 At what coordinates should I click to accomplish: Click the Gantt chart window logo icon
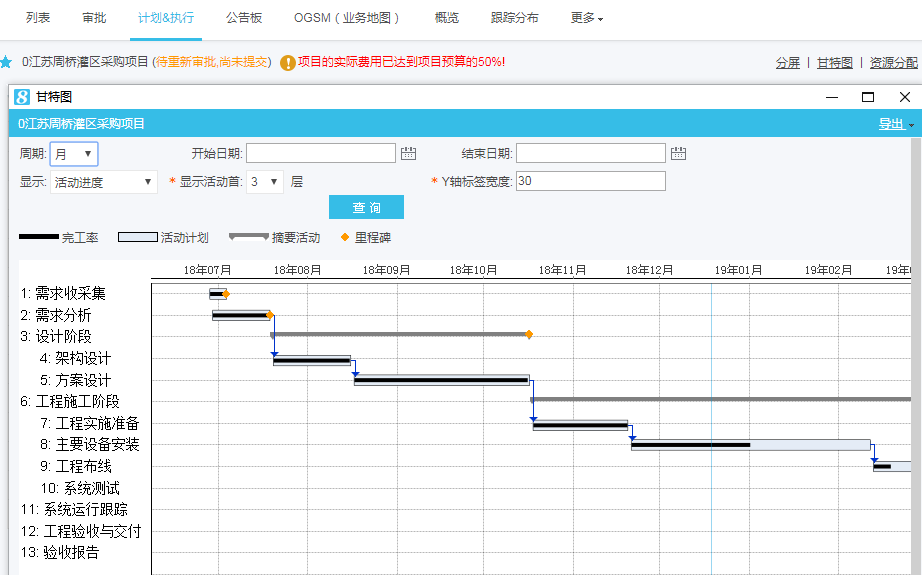[22, 97]
